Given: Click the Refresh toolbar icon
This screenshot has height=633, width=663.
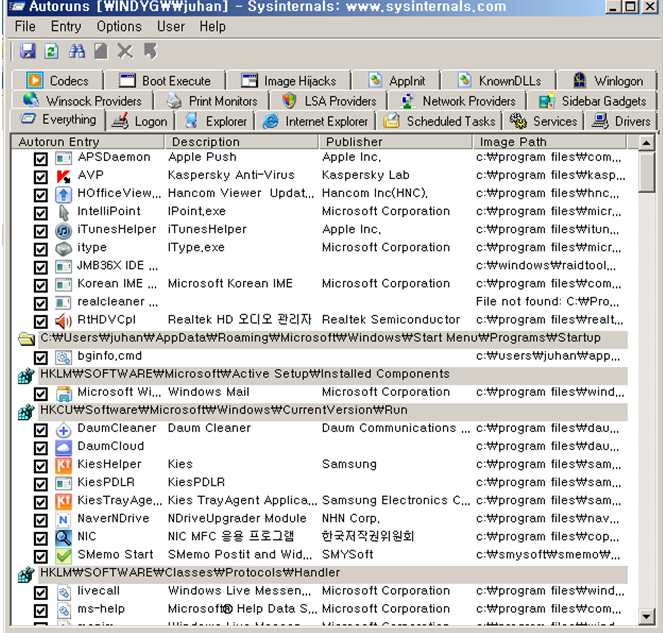Looking at the screenshot, I should [52, 51].
